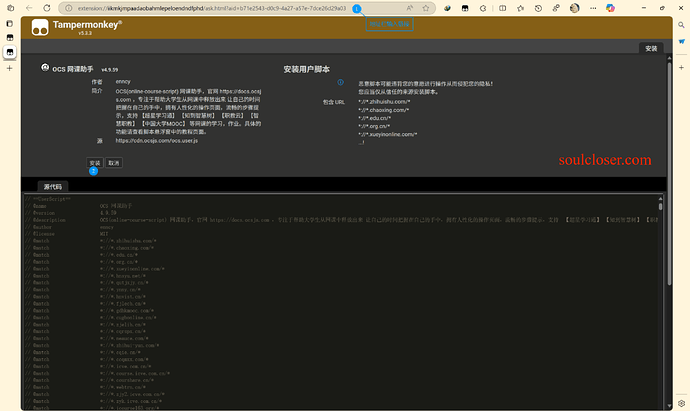The height and width of the screenshot is (411, 690).
Task: Click the page vertical scrollbar
Action: pos(669,174)
